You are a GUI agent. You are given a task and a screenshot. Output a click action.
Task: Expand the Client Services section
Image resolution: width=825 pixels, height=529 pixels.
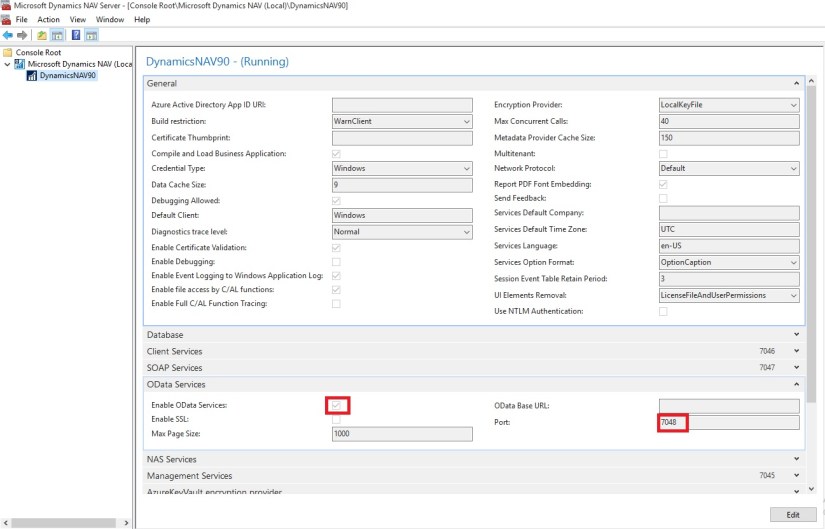coord(474,351)
